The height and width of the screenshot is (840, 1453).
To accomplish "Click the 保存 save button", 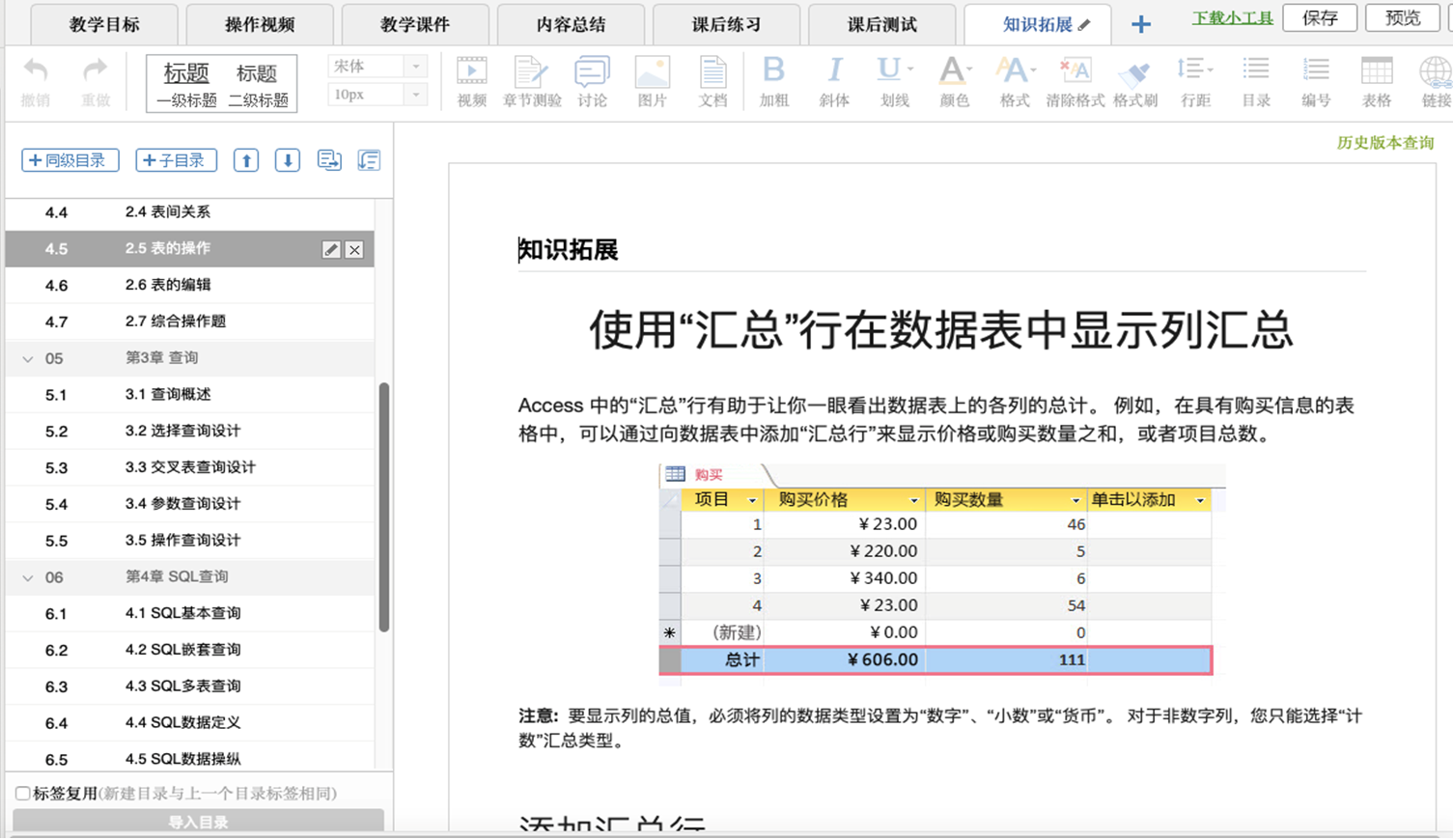I will [1319, 18].
